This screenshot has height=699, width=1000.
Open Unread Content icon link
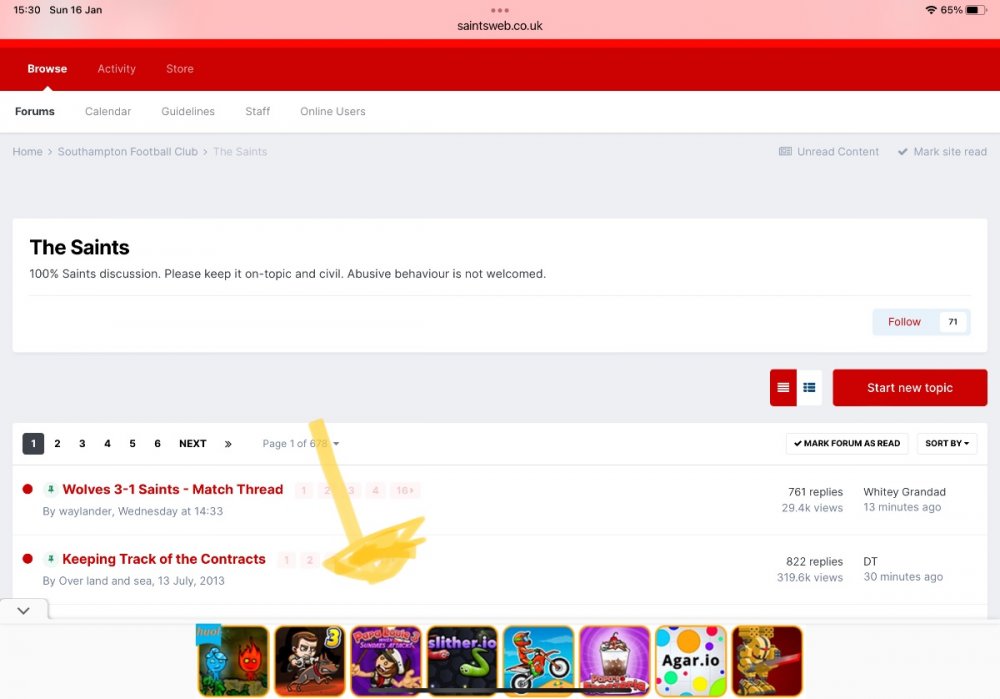[829, 152]
